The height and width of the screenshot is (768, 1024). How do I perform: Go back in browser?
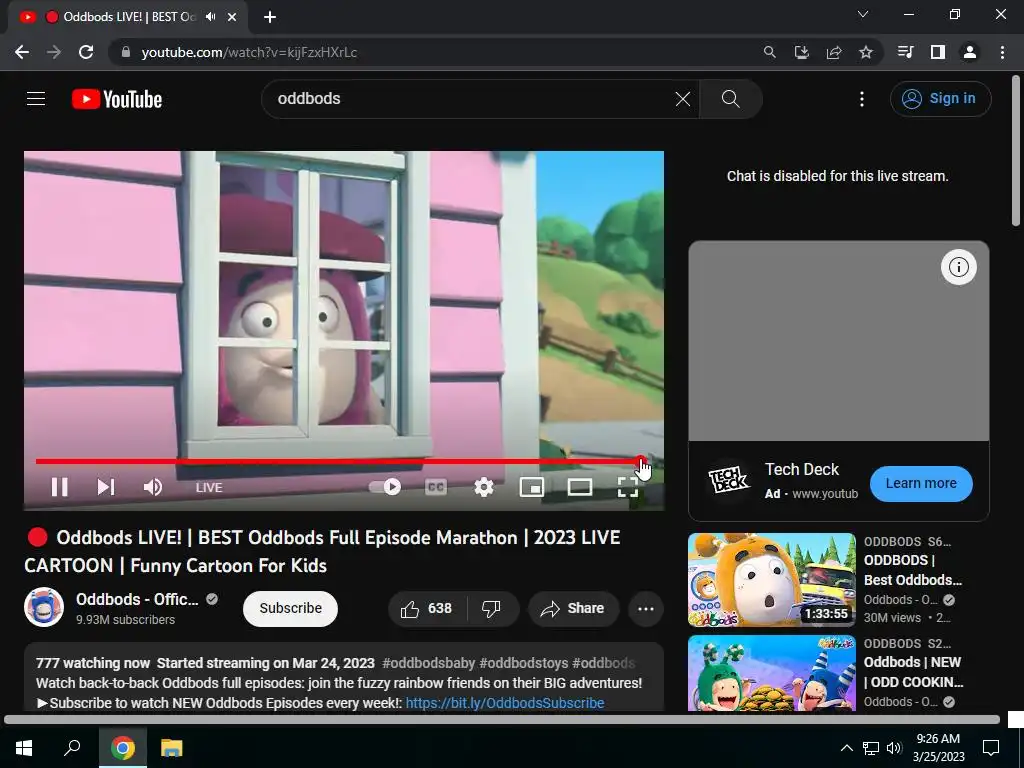(22, 52)
